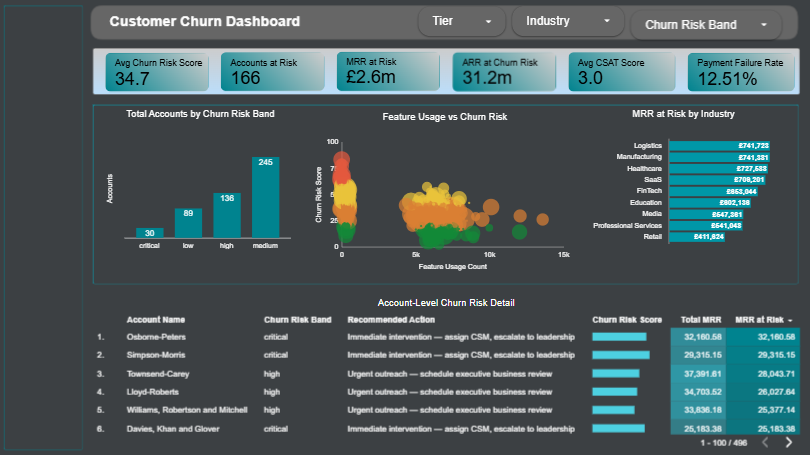Image resolution: width=810 pixels, height=455 pixels.
Task: Select the Education industry bar
Action: click(x=710, y=202)
